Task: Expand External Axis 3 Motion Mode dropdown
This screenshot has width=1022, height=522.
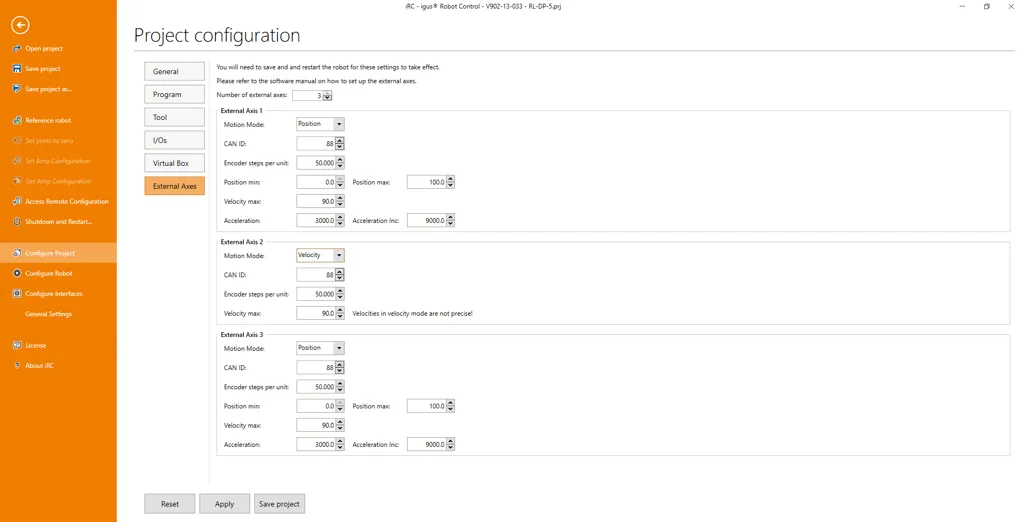Action: (x=339, y=348)
